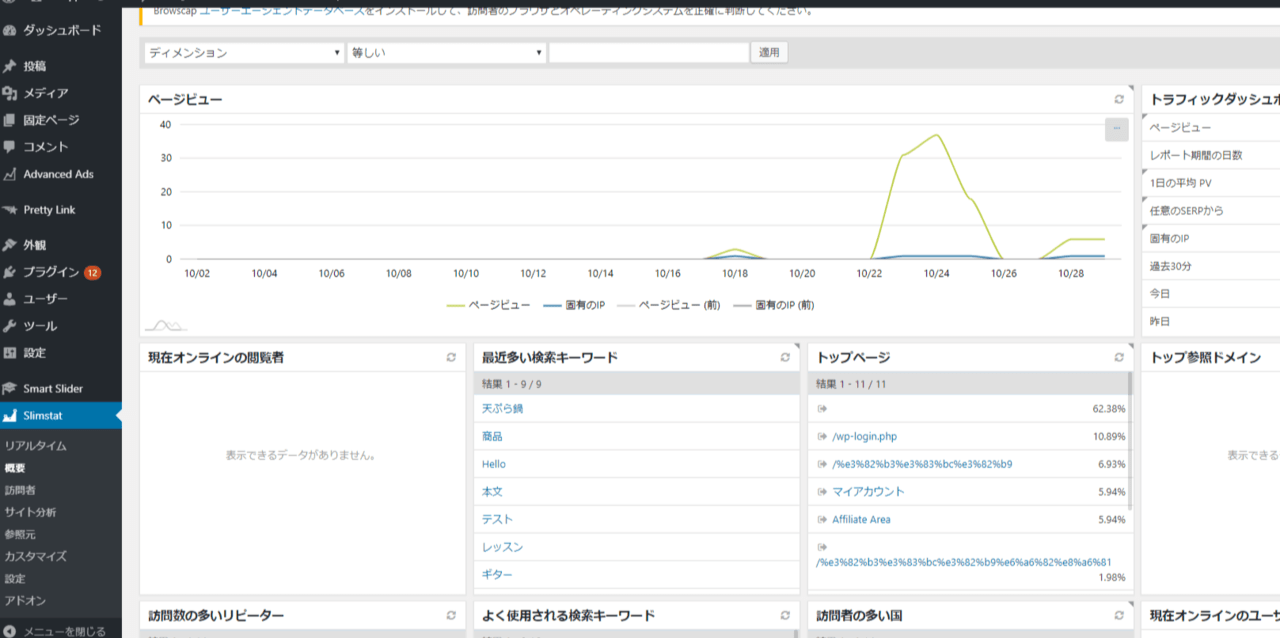Refresh the ページビュー chart panel
Image resolution: width=1280 pixels, height=638 pixels.
click(x=1119, y=100)
